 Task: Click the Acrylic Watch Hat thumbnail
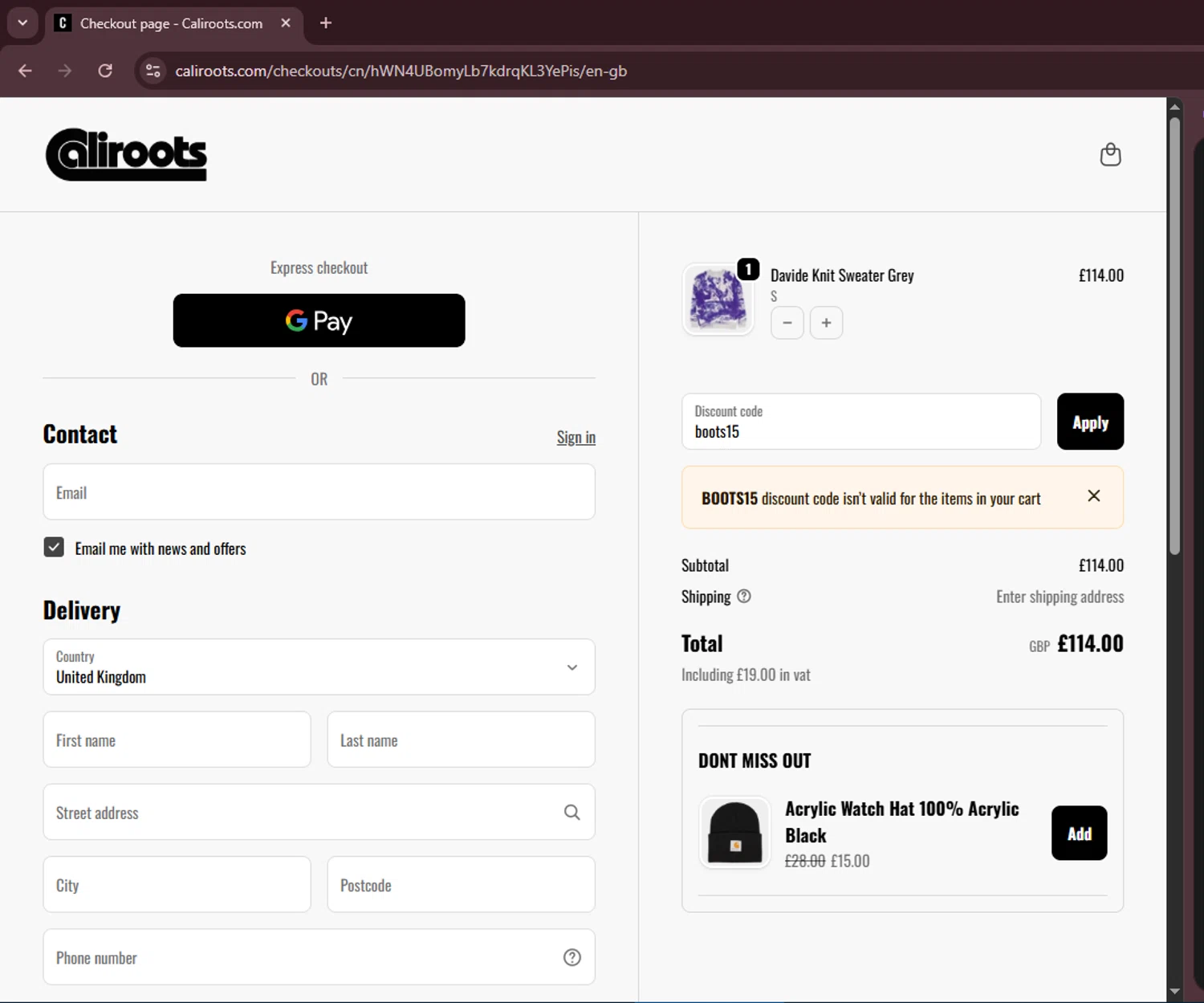click(x=734, y=833)
